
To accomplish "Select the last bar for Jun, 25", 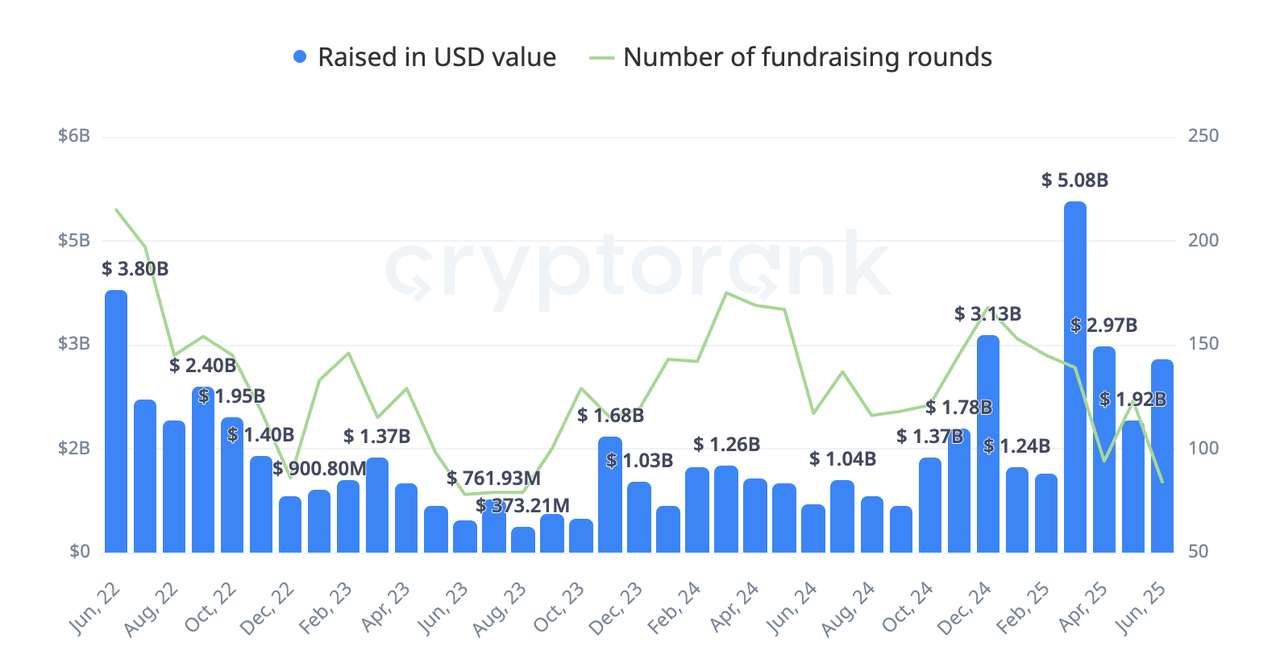I will coord(1162,455).
